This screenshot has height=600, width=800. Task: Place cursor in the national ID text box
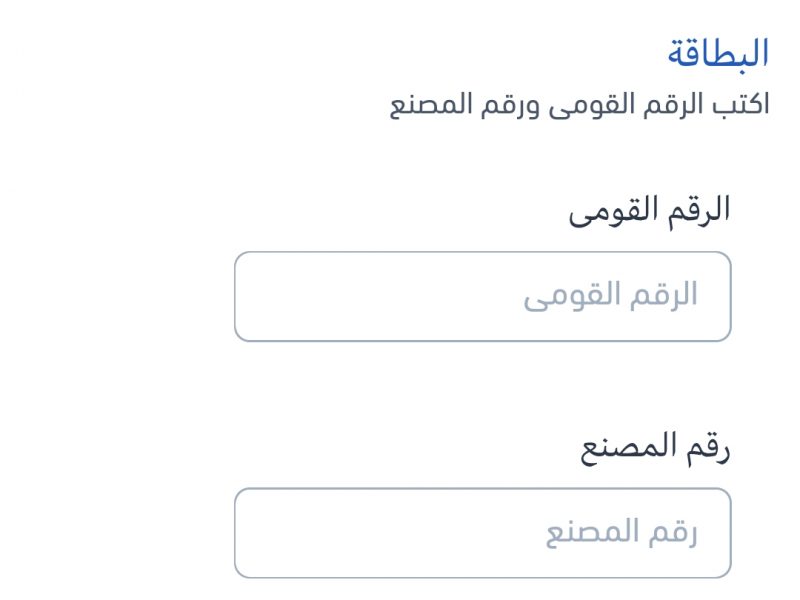tap(483, 296)
